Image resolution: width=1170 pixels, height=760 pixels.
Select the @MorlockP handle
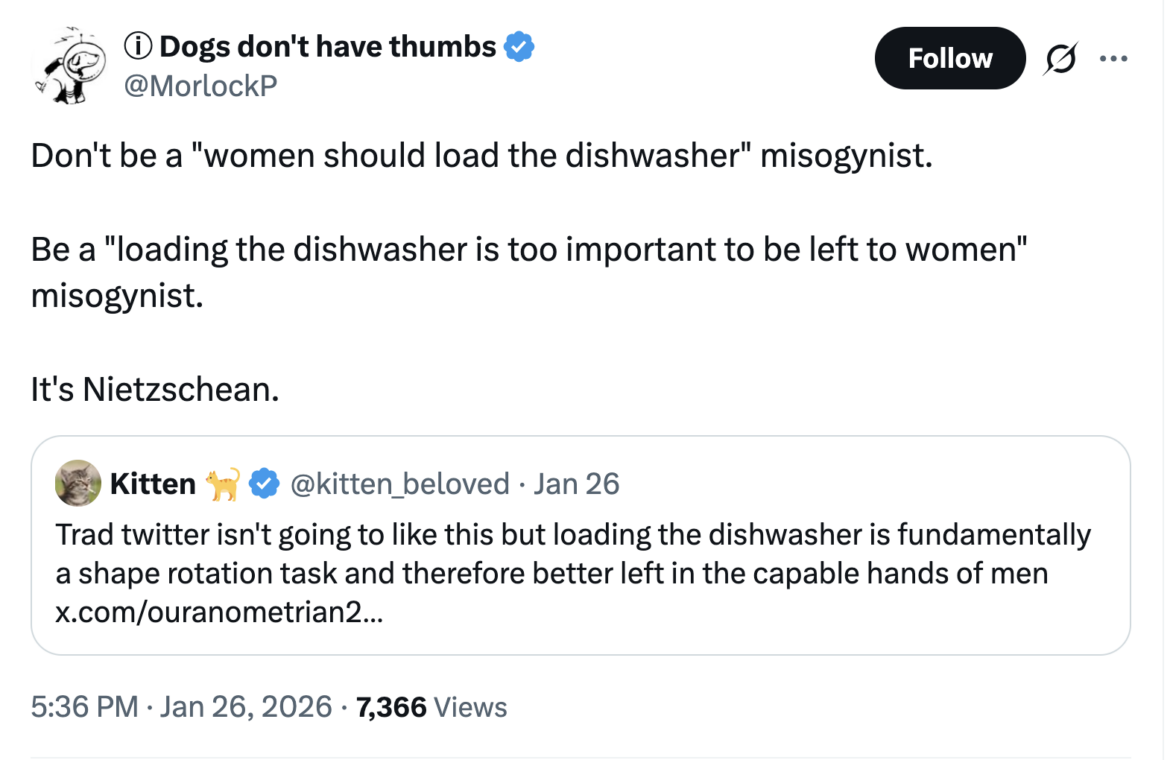click(x=198, y=87)
